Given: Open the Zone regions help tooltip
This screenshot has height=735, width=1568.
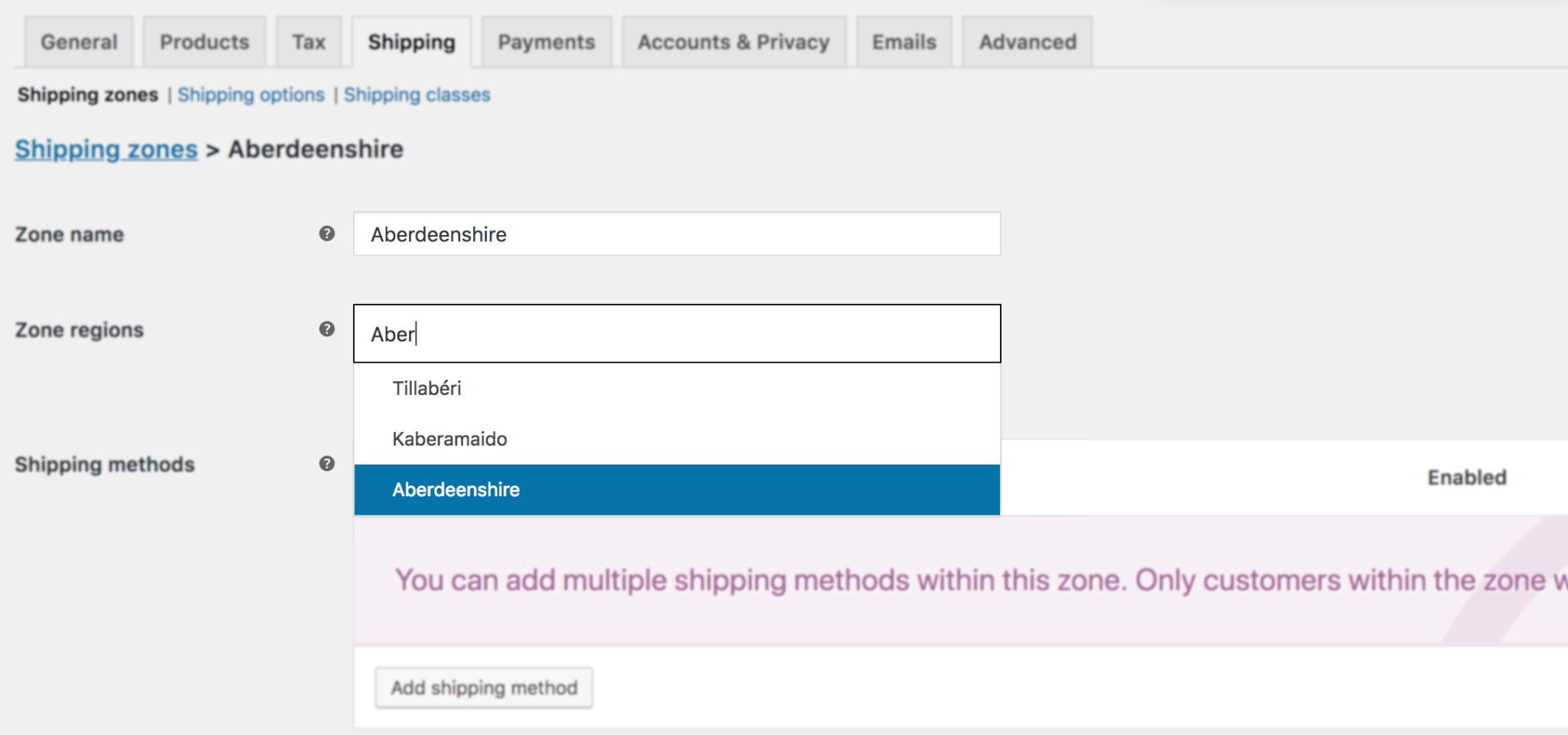Looking at the screenshot, I should 328,329.
